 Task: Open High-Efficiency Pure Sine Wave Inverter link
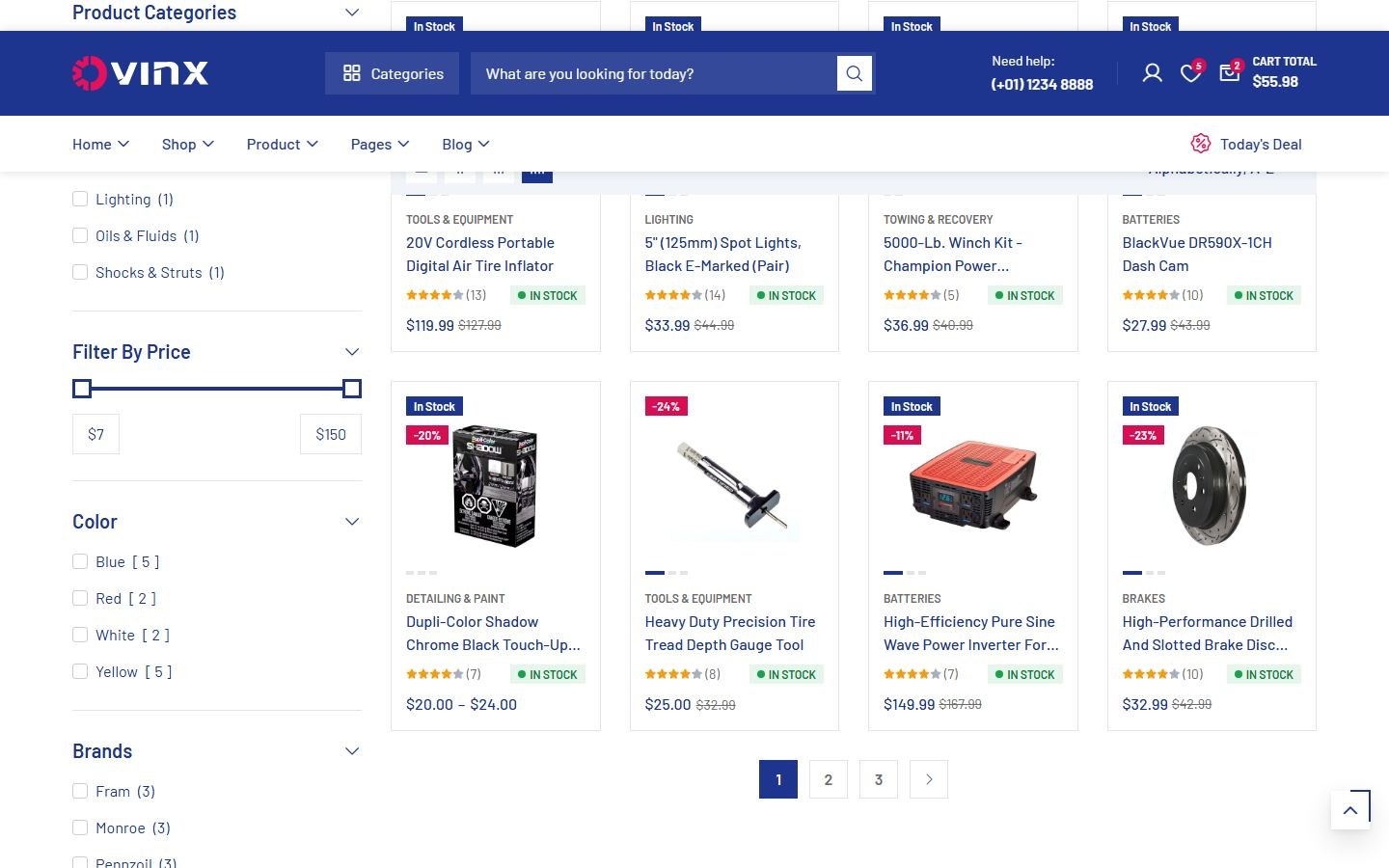tap(971, 634)
